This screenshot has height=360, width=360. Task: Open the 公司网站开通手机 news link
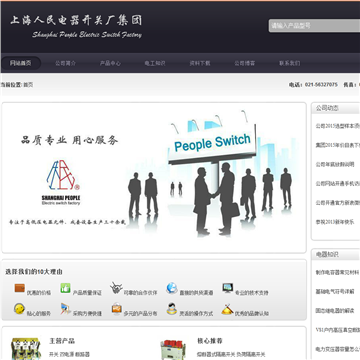pyautogui.click(x=338, y=184)
